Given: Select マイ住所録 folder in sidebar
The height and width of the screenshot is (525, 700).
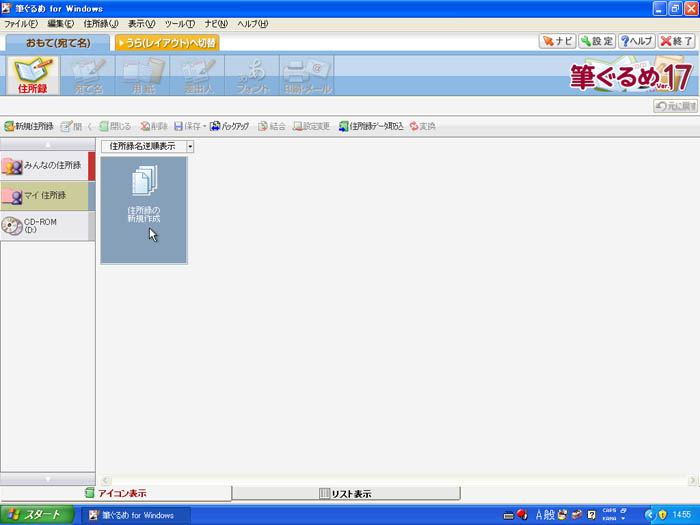Looking at the screenshot, I should (x=46, y=195).
